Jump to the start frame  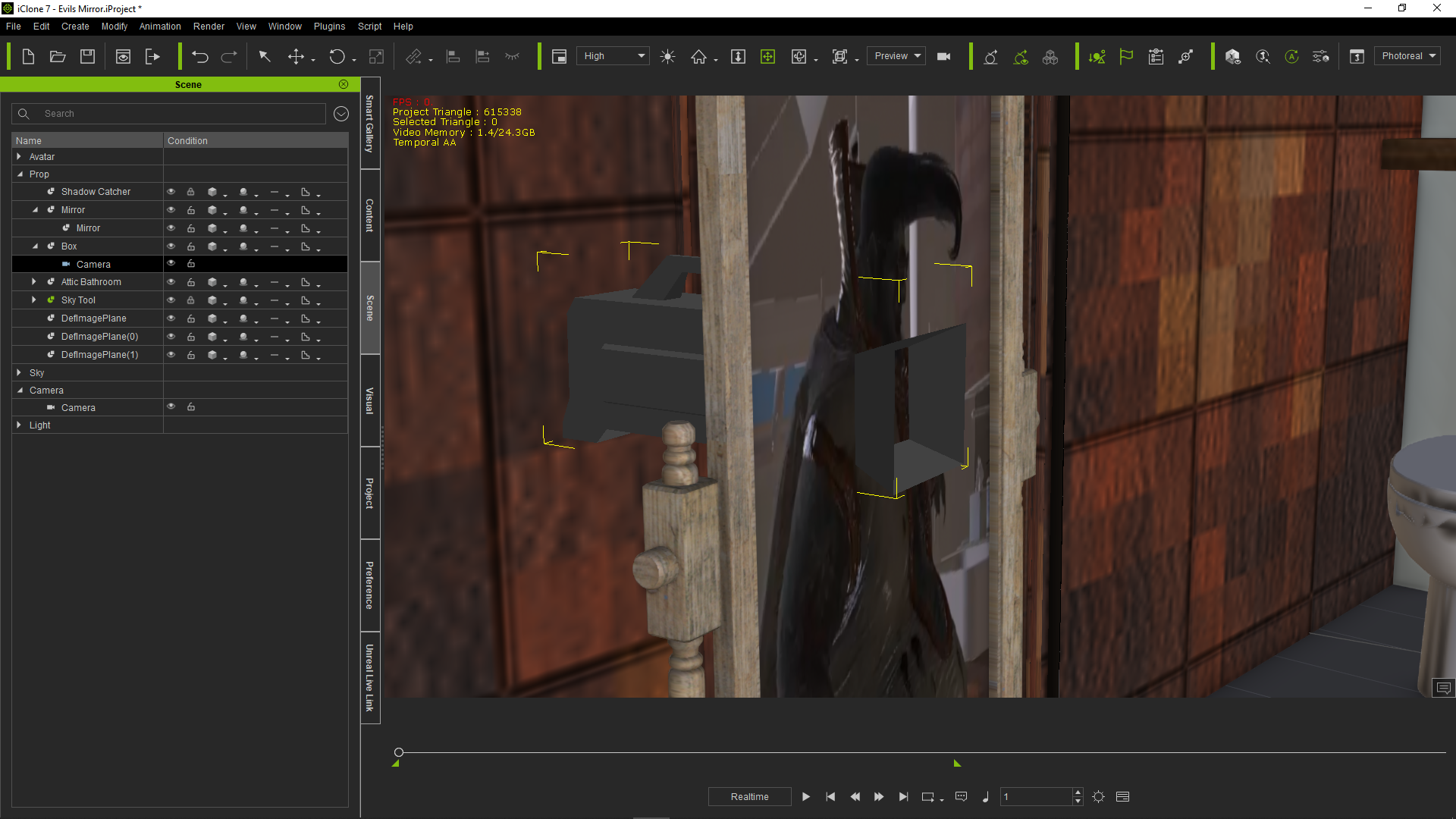(830, 796)
